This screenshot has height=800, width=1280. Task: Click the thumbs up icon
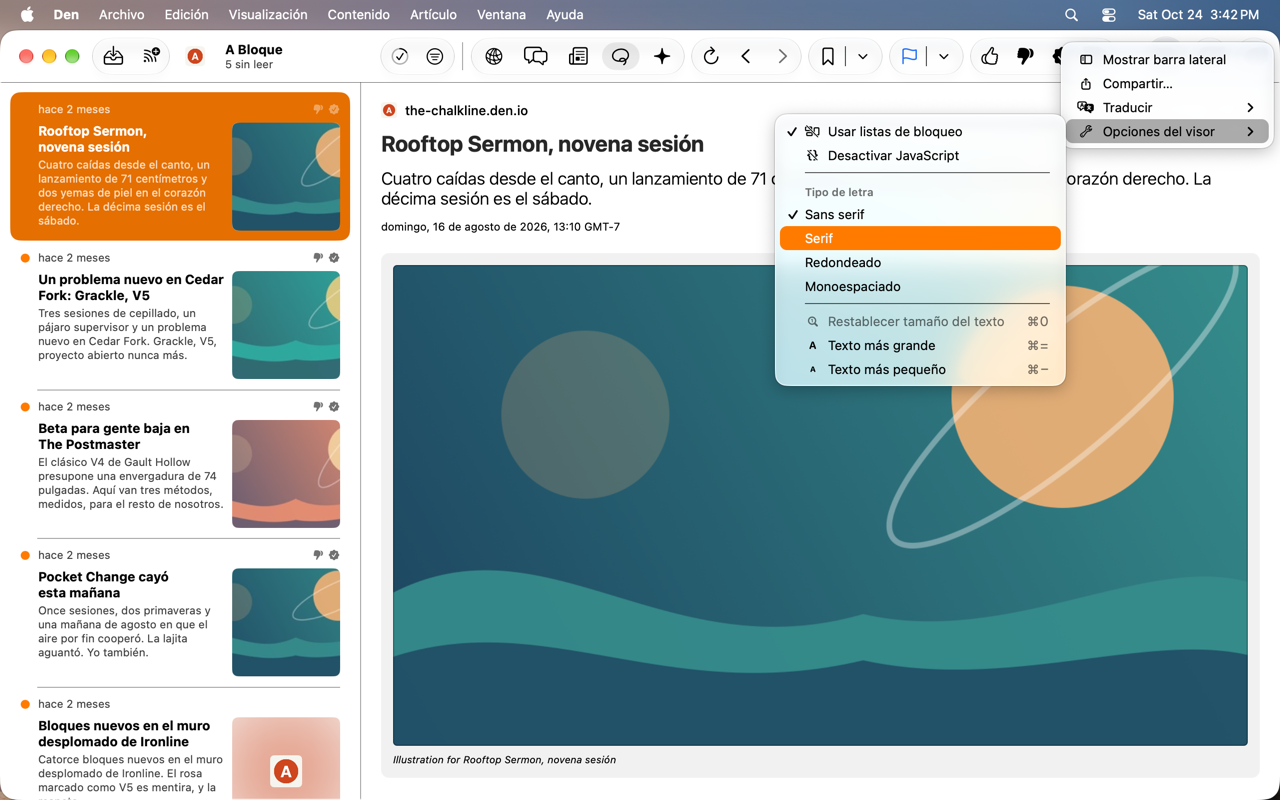click(989, 57)
